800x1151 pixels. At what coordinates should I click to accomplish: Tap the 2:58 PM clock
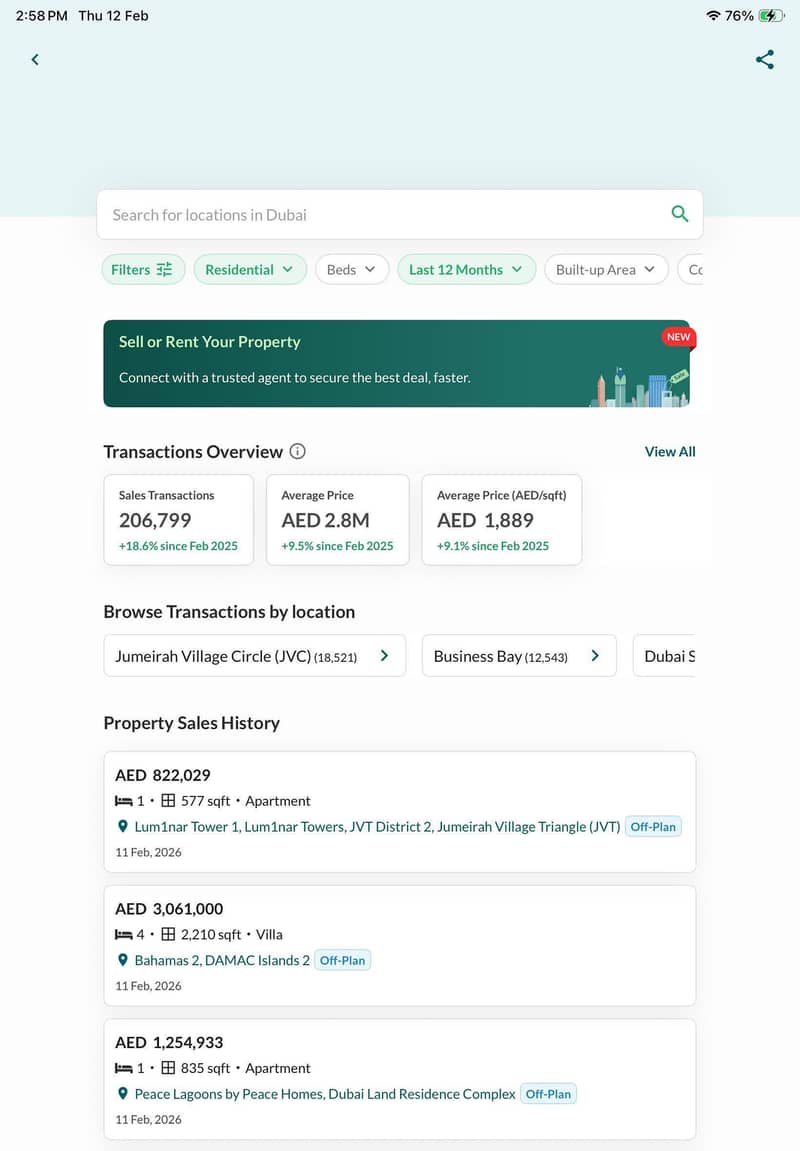point(42,15)
